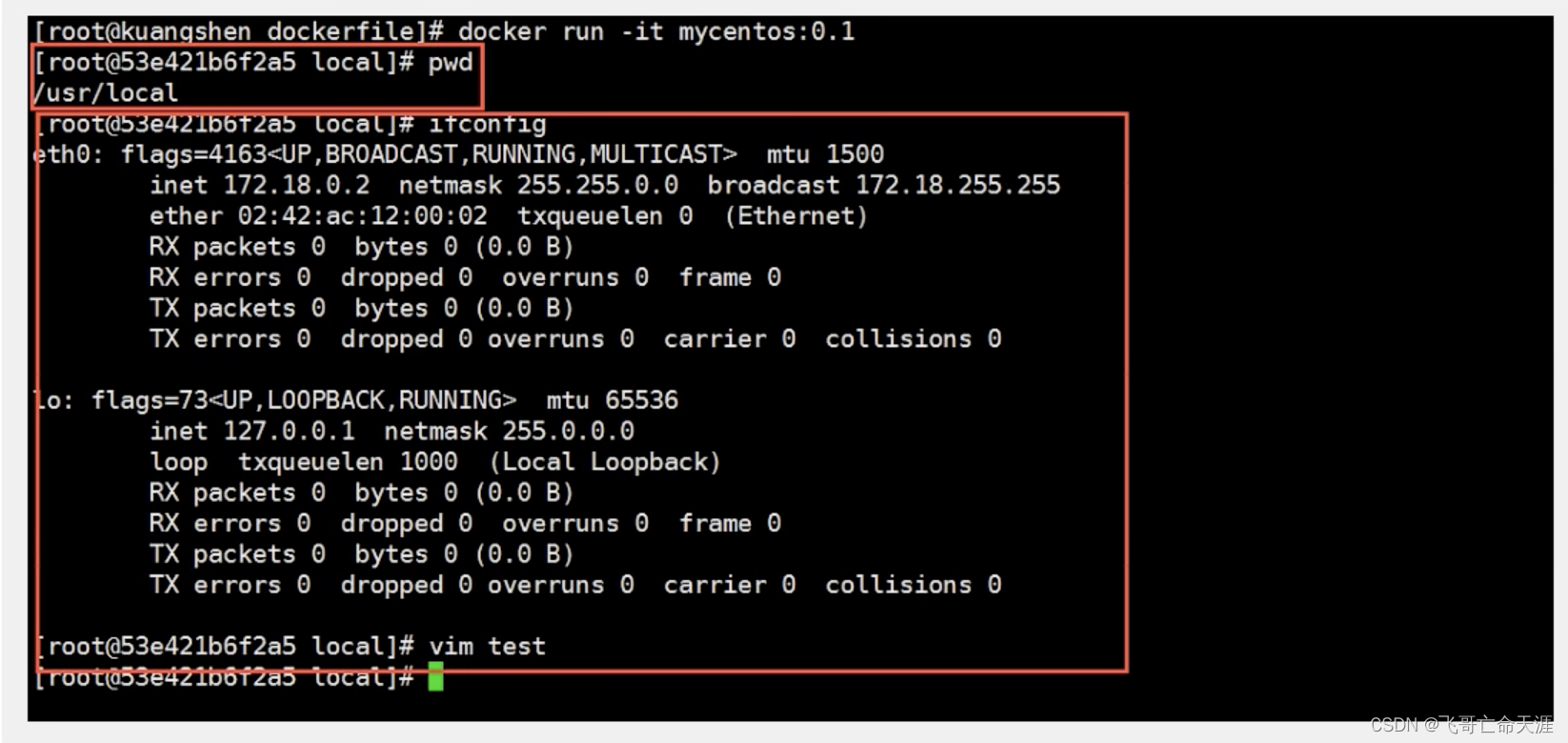
Task: Click inet address 127.0.0.1
Action: 289,432
